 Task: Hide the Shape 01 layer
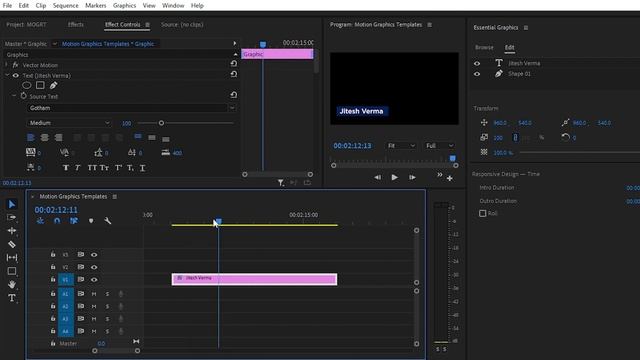(477, 74)
